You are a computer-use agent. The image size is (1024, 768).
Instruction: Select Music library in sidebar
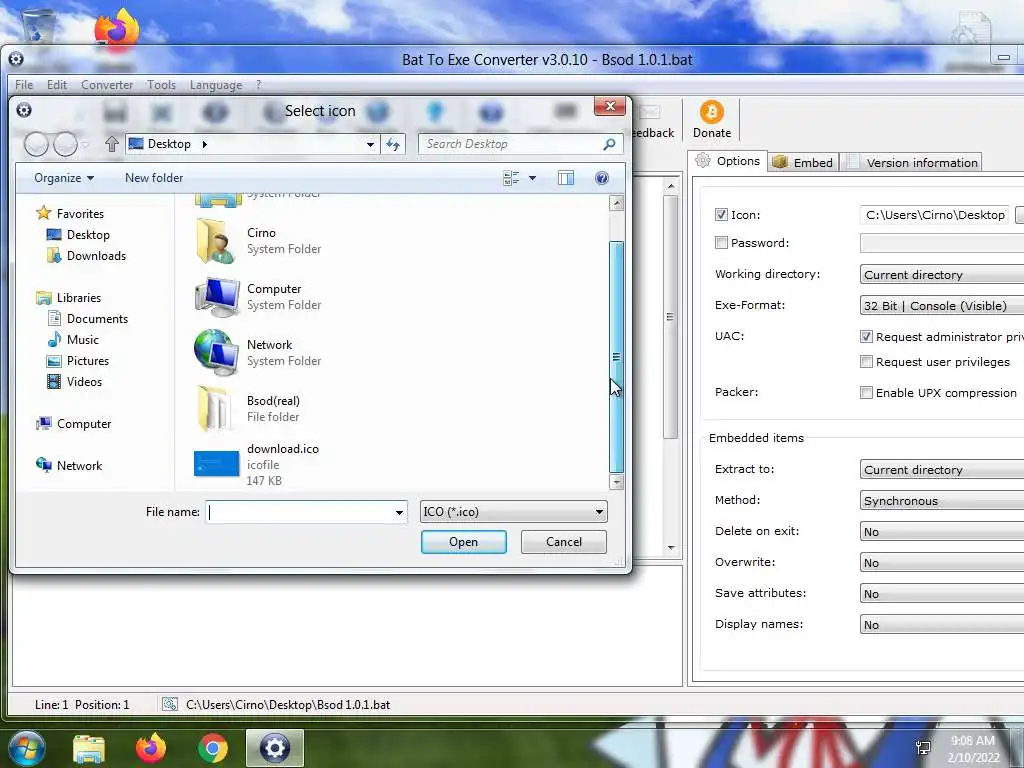click(x=72, y=340)
